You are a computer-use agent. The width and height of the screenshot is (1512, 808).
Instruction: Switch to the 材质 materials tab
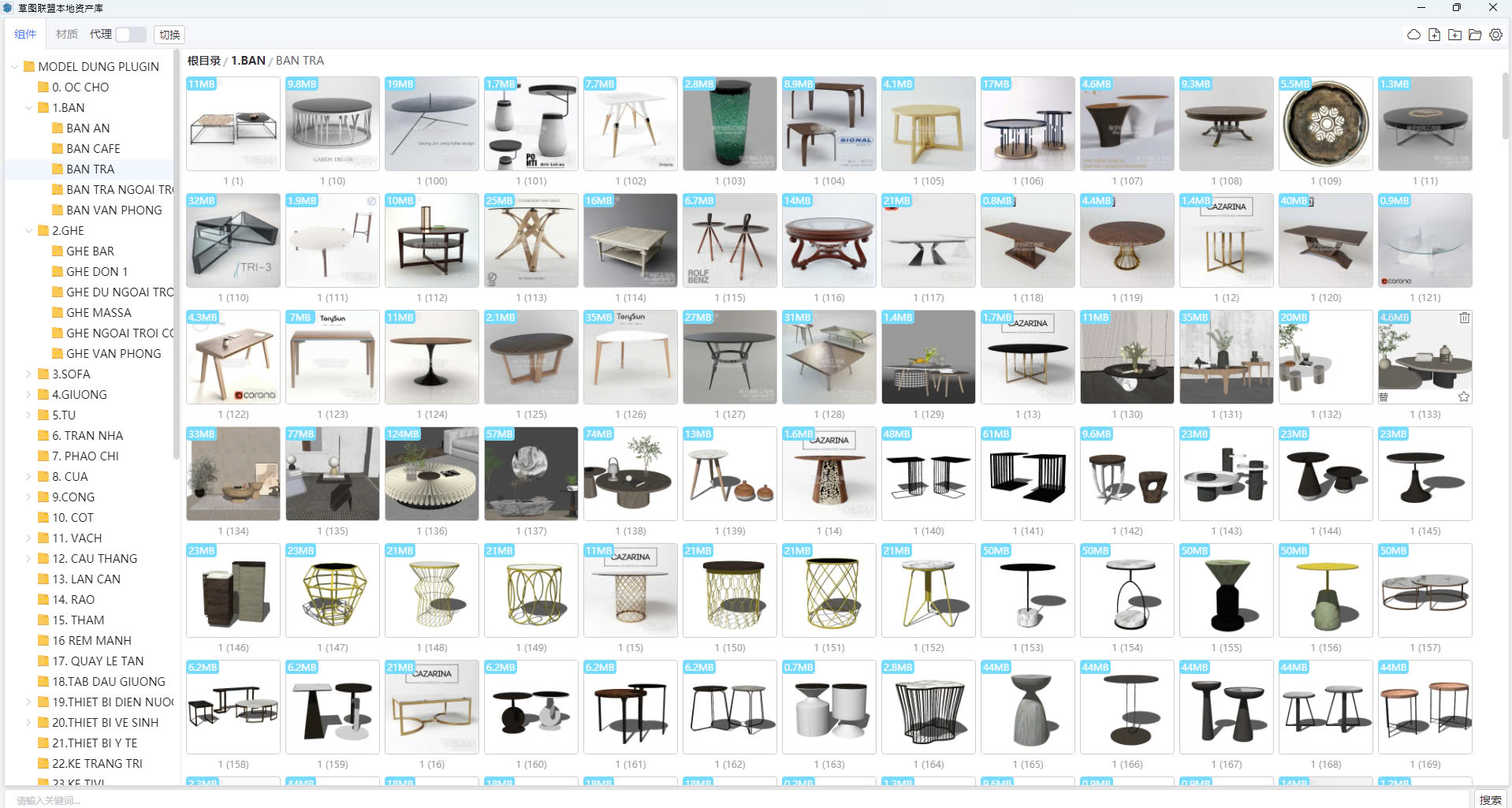tap(66, 35)
